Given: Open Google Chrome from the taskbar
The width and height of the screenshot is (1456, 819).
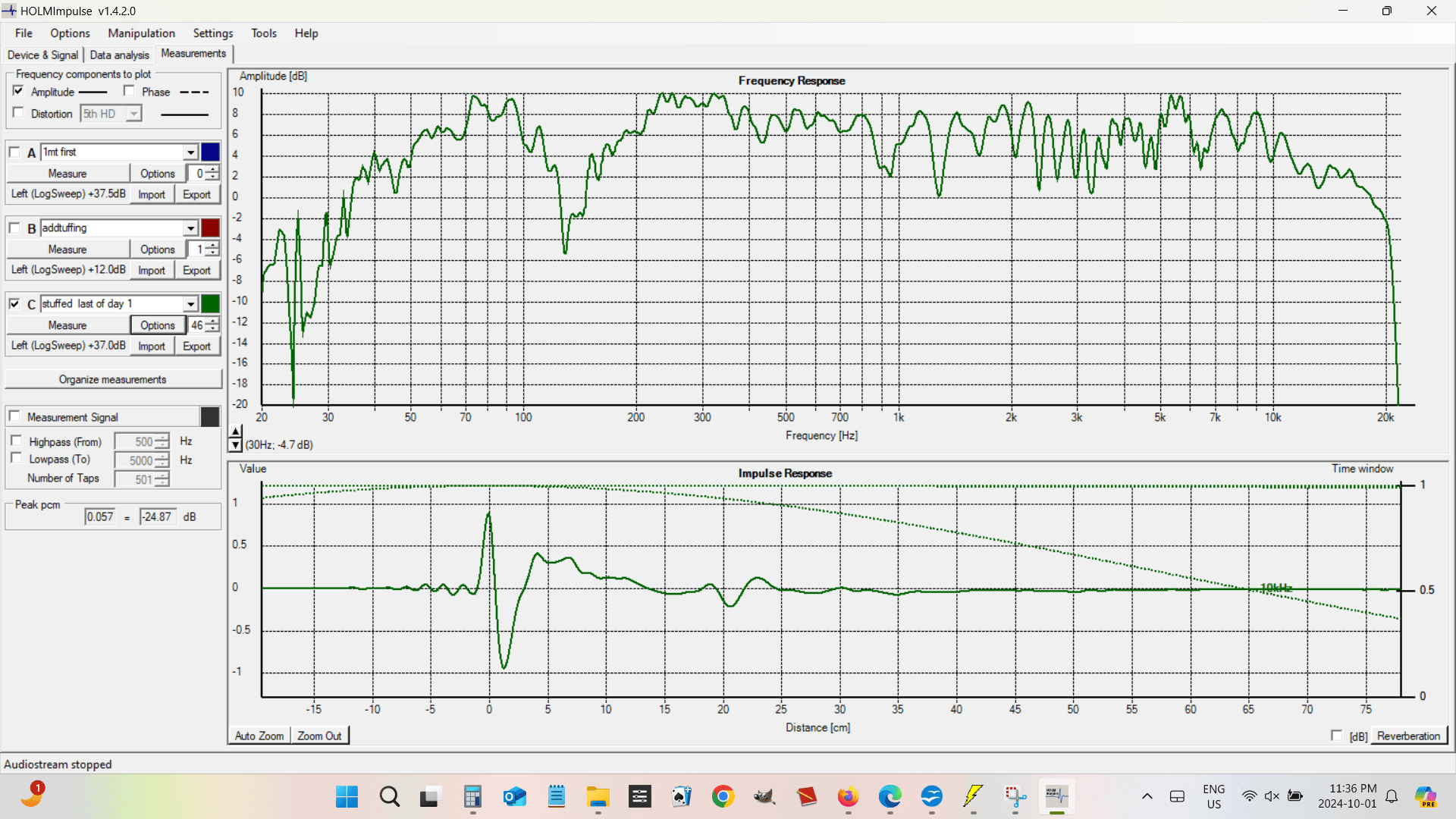Looking at the screenshot, I should click(x=723, y=796).
